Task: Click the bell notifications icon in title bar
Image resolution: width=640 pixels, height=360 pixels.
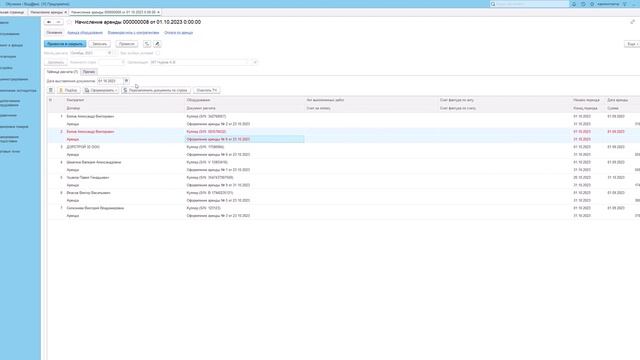Action: (x=574, y=4)
